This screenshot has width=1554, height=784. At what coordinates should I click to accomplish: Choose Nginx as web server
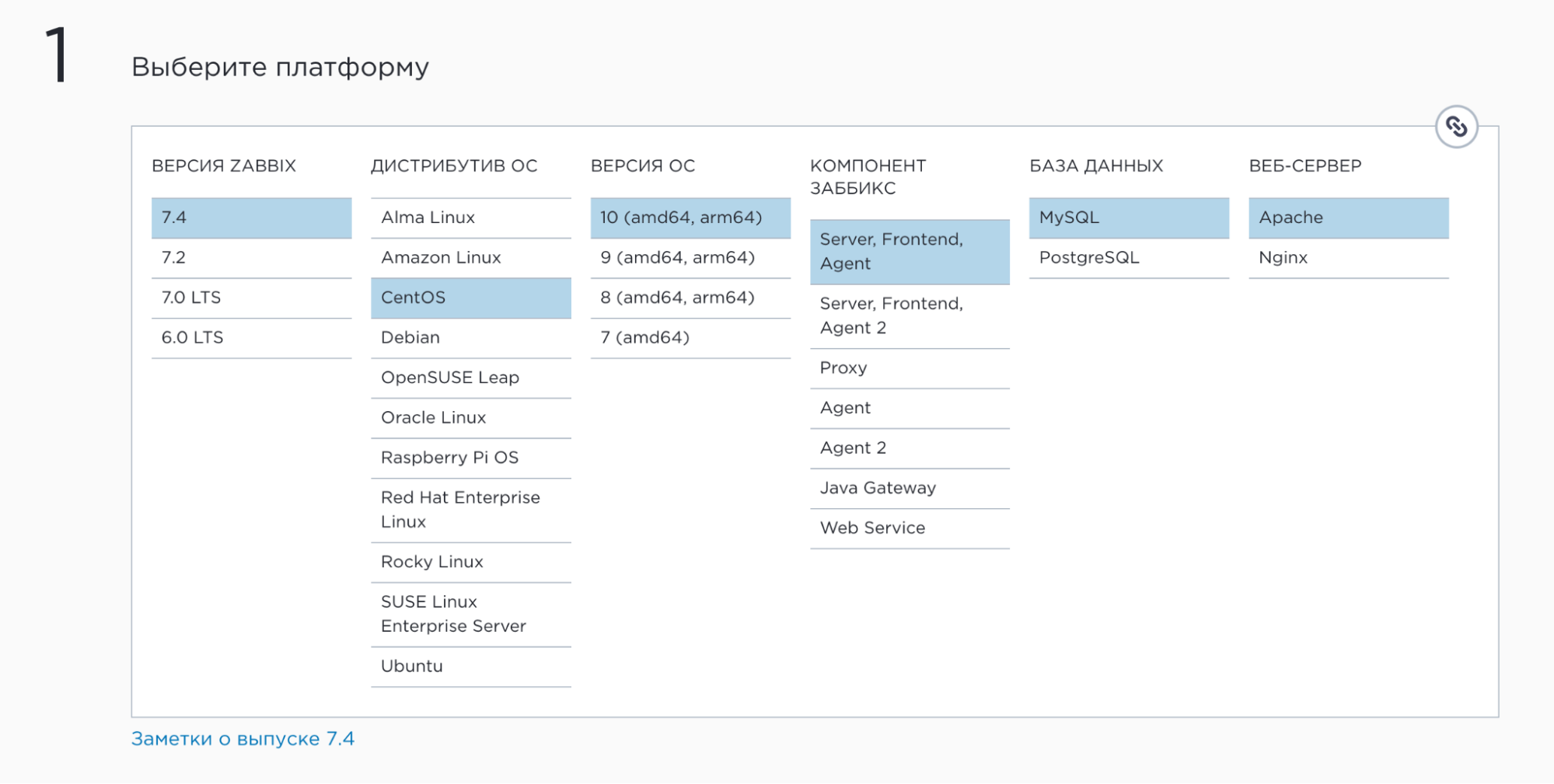point(1349,258)
